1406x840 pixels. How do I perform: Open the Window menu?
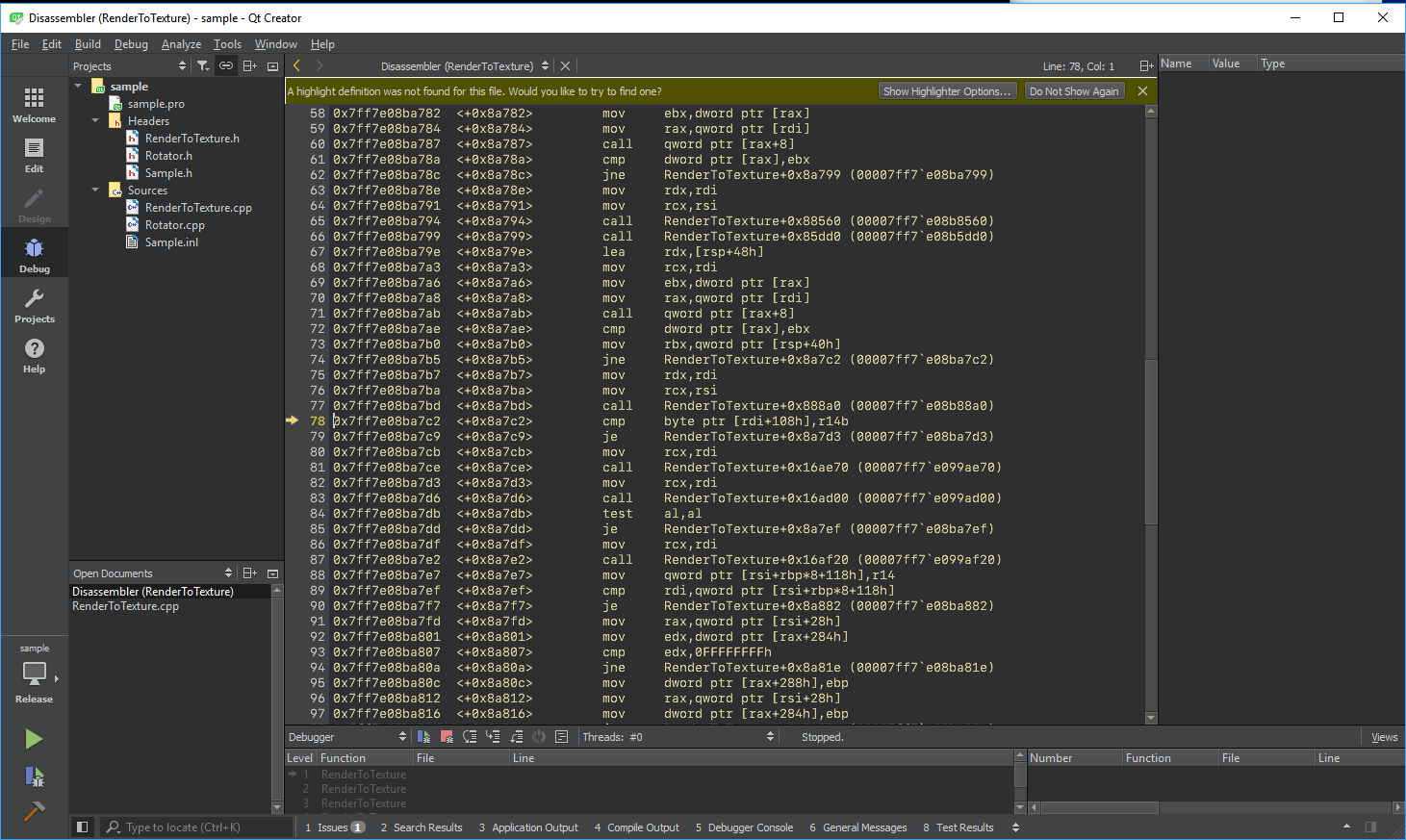(275, 44)
